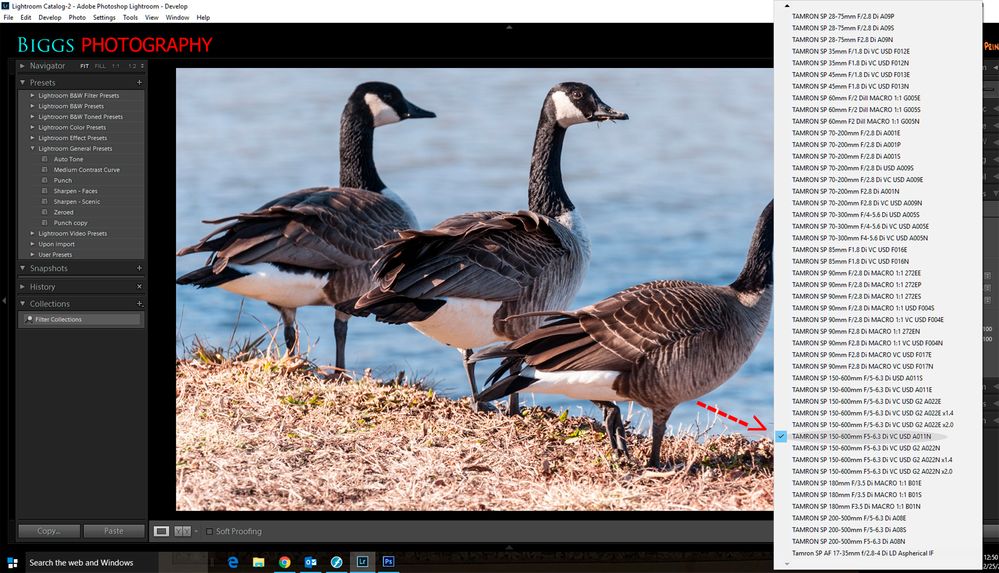Apply the Sharpen - Faces preset

[76, 191]
